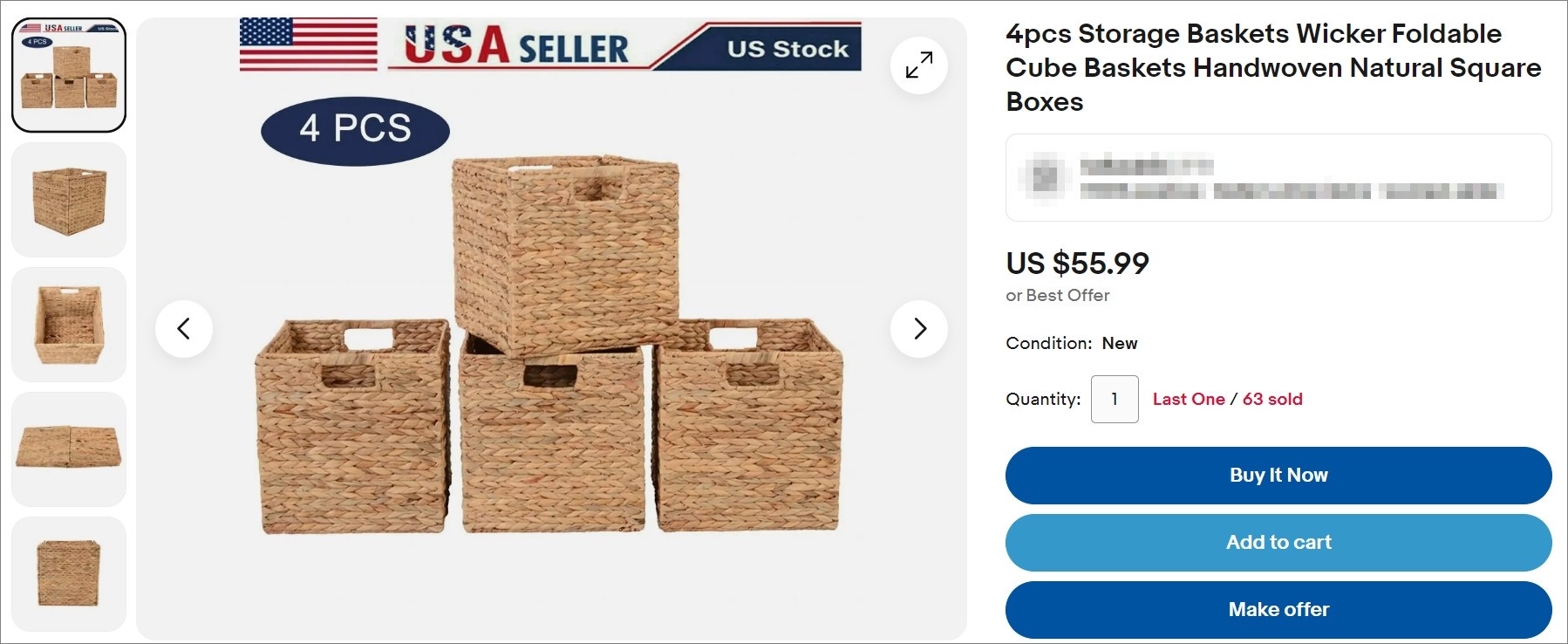Viewport: 1568px width, 644px height.
Task: Select the bottom basket side-view thumbnail
Action: [x=68, y=572]
